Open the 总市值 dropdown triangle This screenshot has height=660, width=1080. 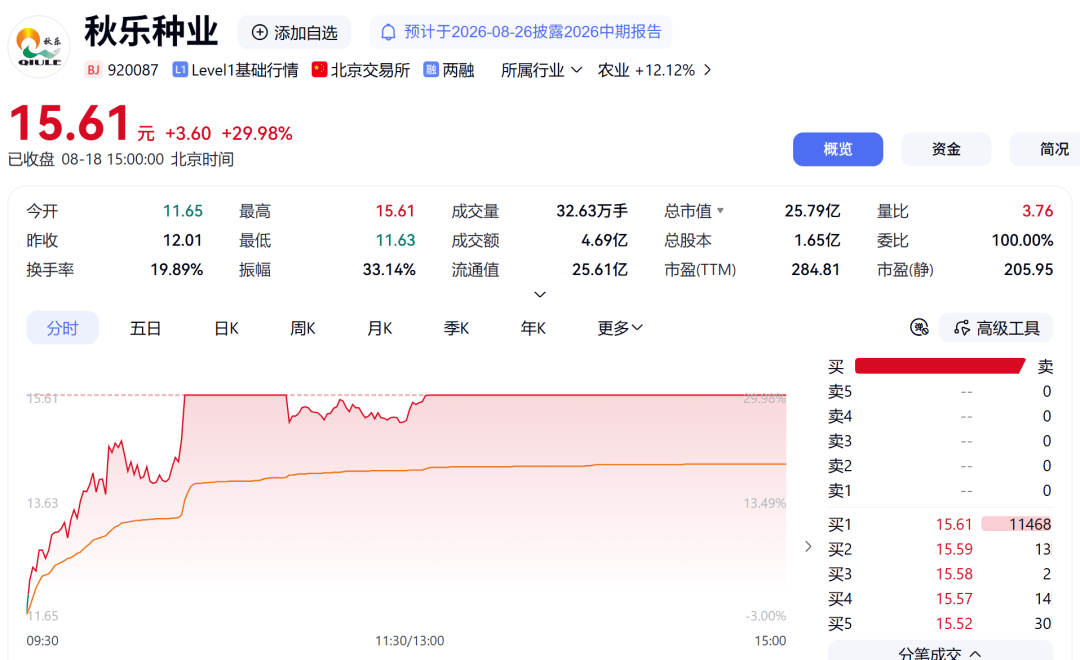(x=720, y=210)
